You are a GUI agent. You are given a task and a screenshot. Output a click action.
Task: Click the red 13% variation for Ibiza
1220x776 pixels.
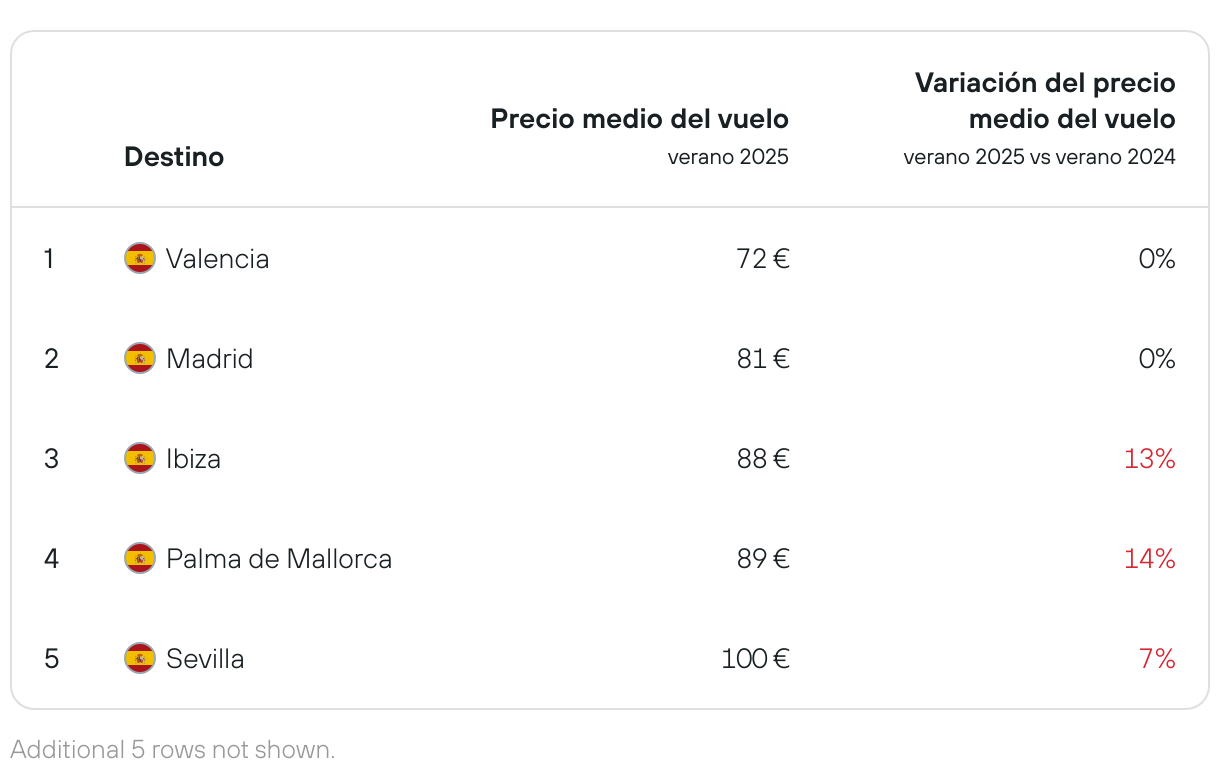click(x=1149, y=459)
